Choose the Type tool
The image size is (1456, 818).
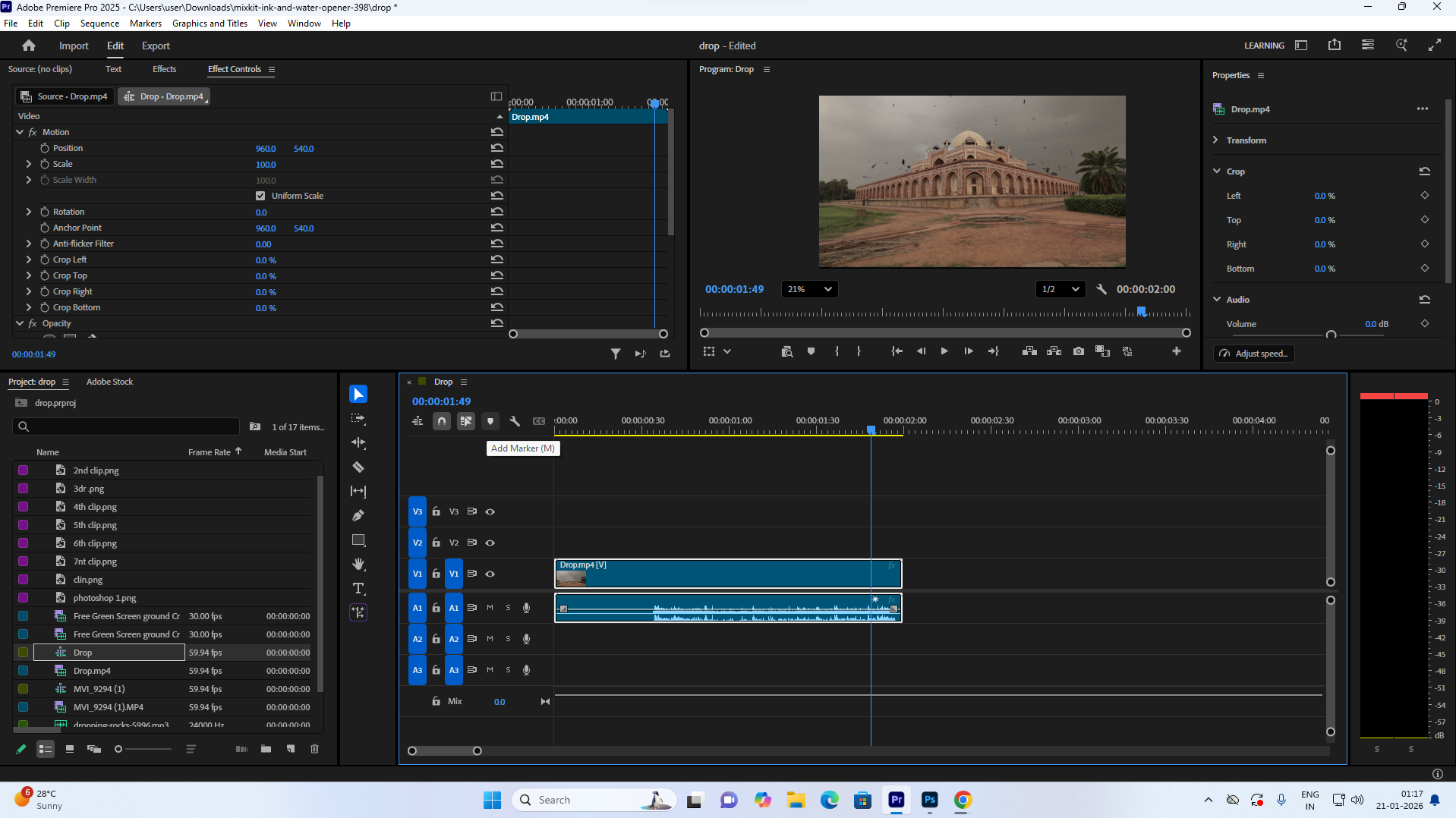tap(358, 589)
